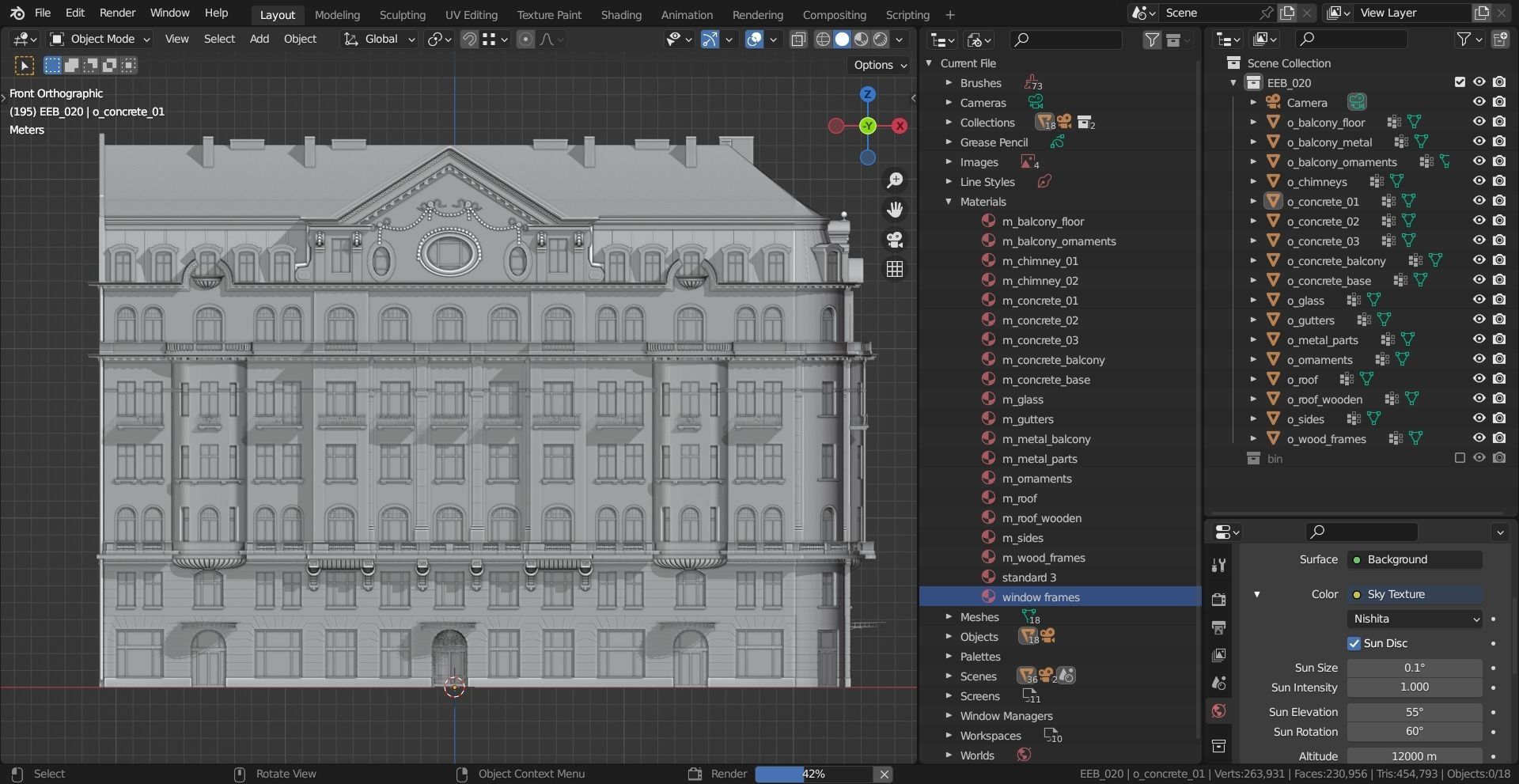Toggle viewport gizmos display
Viewport: 1519px width, 784px height.
point(710,39)
